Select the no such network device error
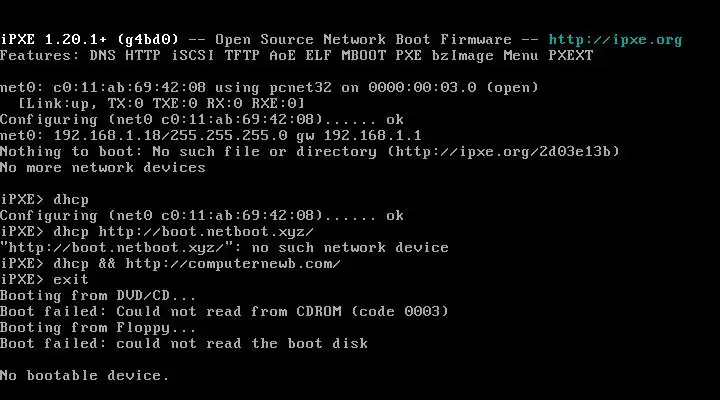Screen dimensions: 720x400 click(350, 248)
